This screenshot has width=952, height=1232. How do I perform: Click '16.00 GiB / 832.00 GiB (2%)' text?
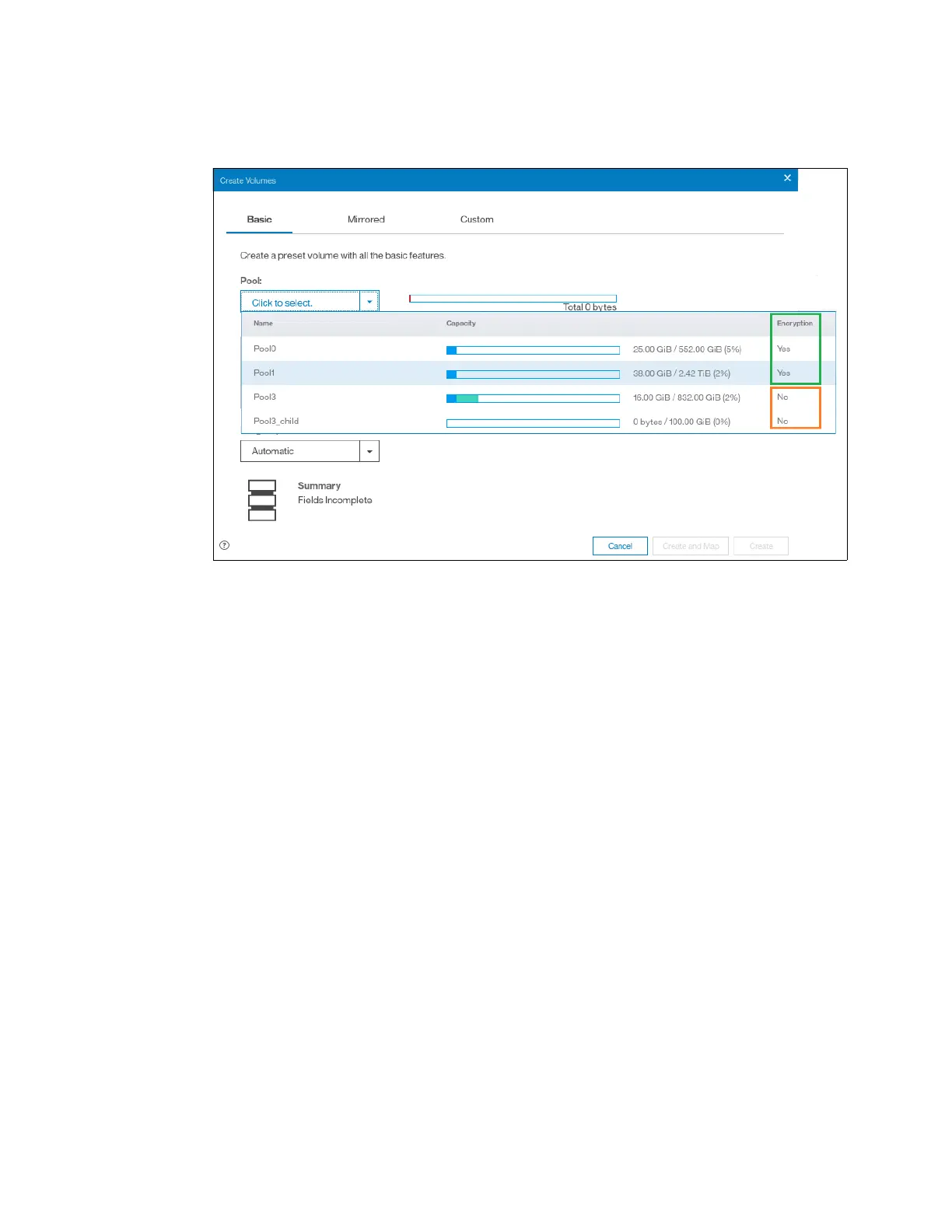click(x=687, y=397)
